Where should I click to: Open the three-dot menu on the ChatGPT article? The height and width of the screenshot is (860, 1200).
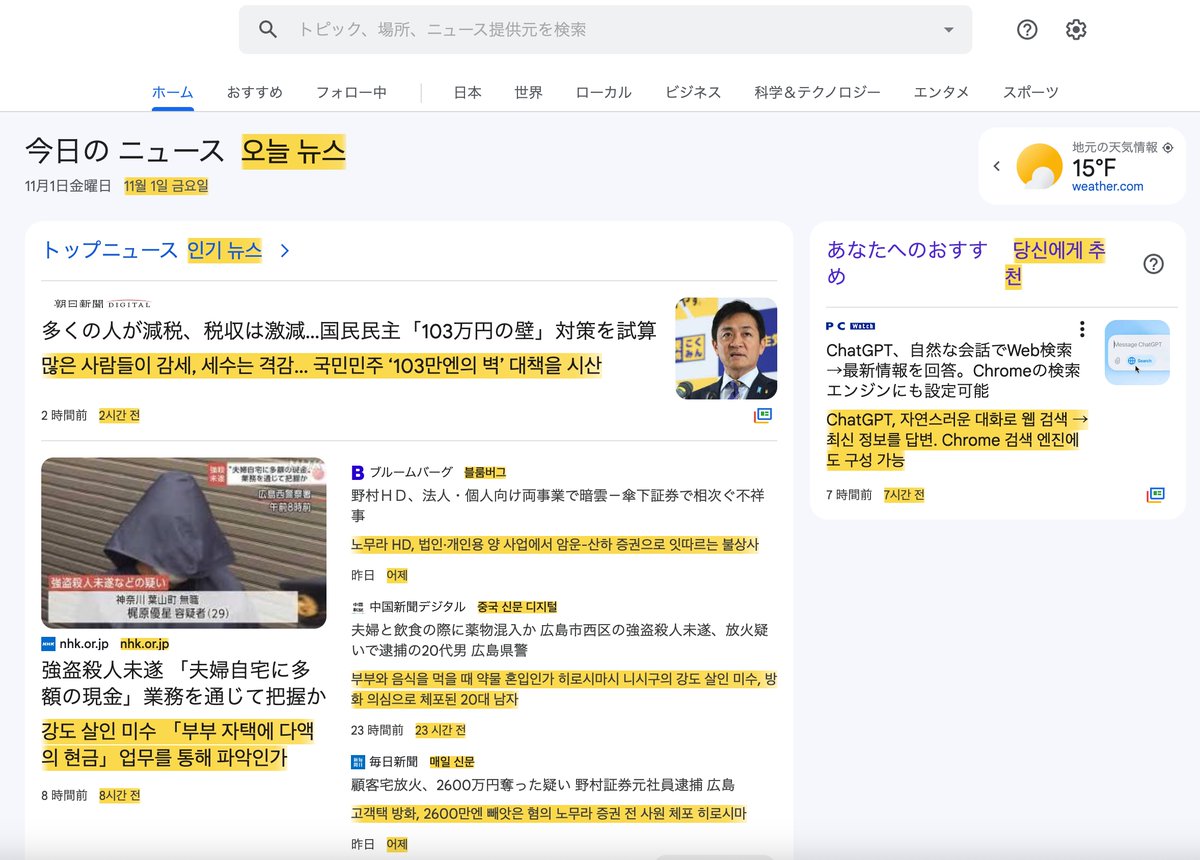tap(1082, 328)
